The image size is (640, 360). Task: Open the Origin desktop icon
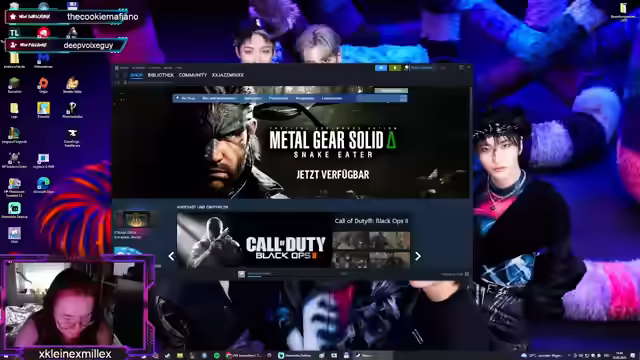(43, 84)
